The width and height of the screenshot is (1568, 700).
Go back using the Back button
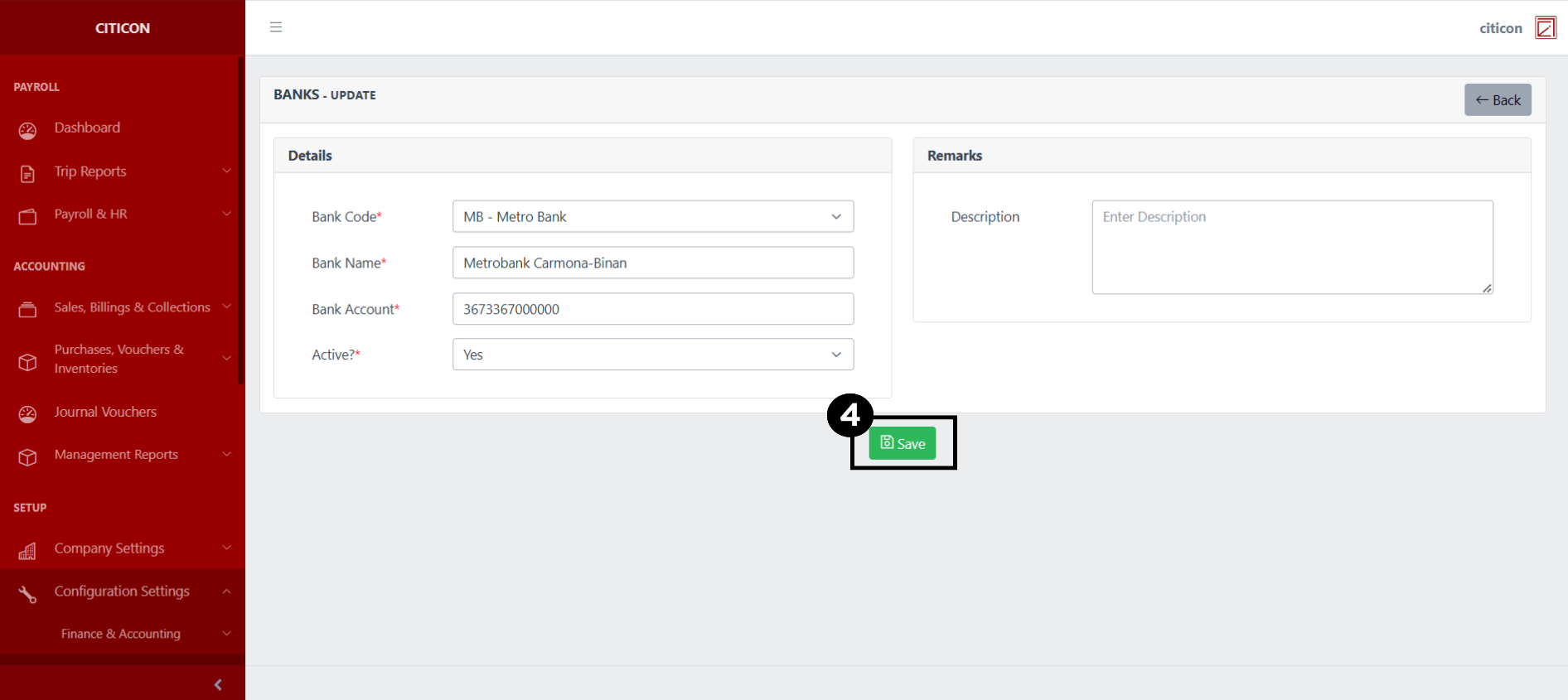click(1497, 100)
